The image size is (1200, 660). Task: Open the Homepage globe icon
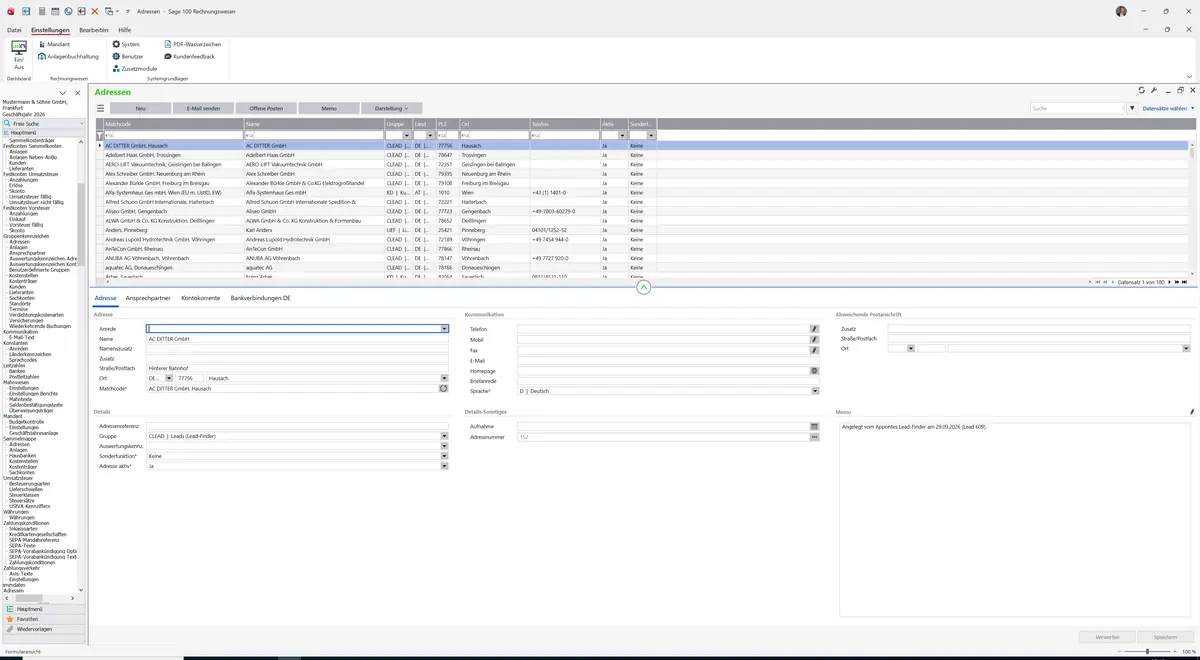coord(815,370)
